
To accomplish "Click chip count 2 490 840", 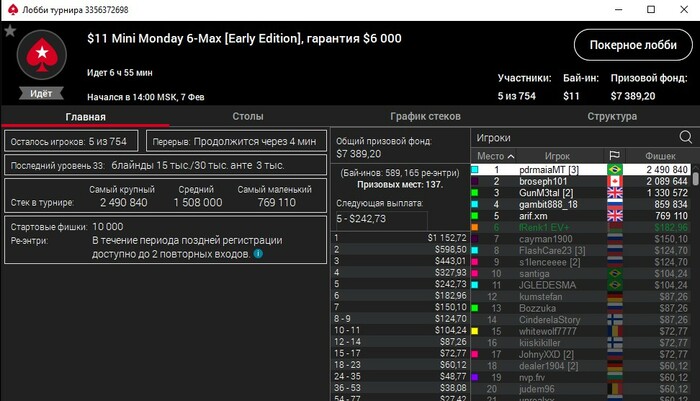I will (x=667, y=170).
